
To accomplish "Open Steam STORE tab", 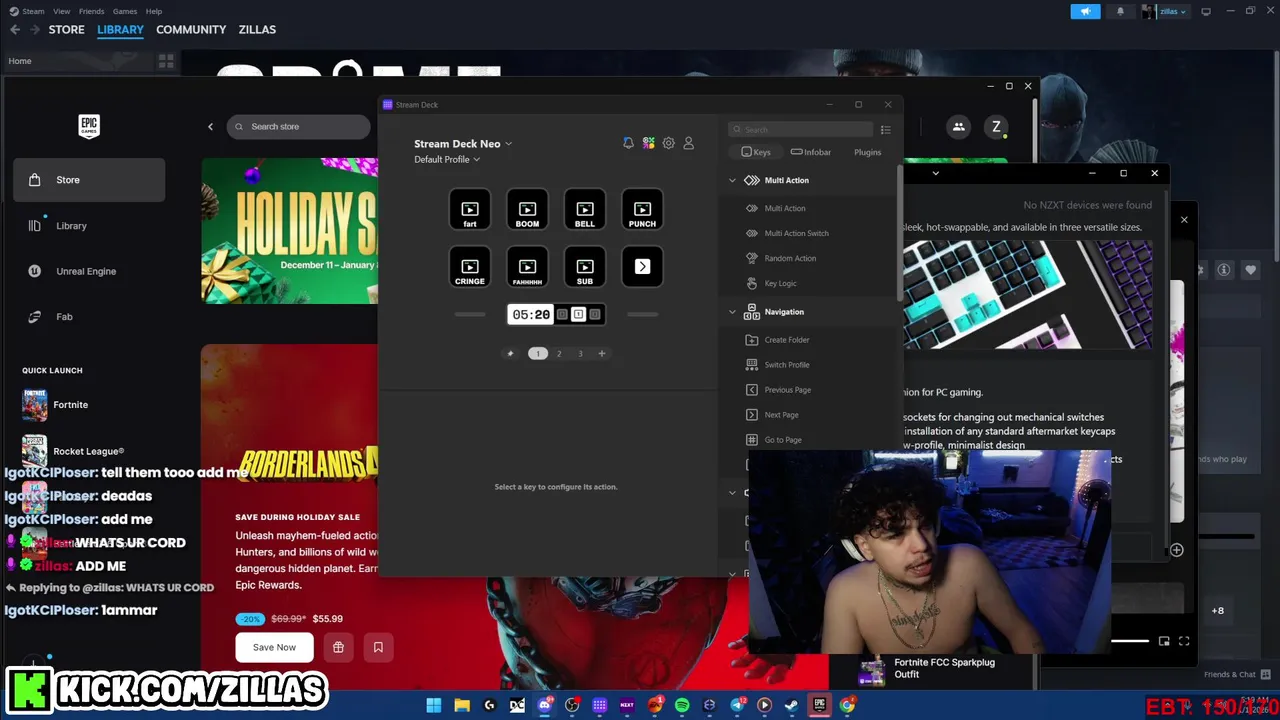I will point(67,30).
